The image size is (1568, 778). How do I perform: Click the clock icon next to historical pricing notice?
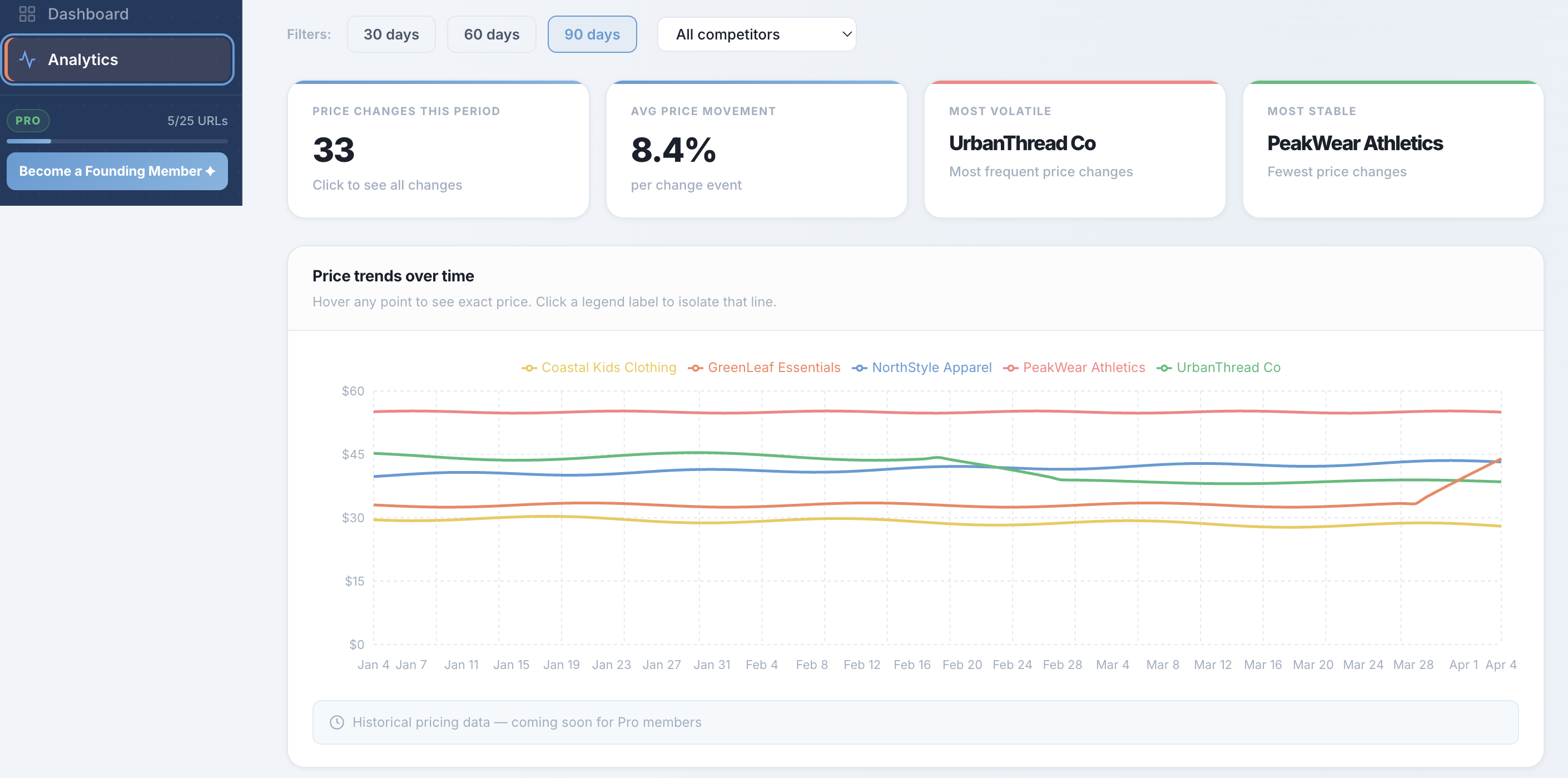(336, 722)
